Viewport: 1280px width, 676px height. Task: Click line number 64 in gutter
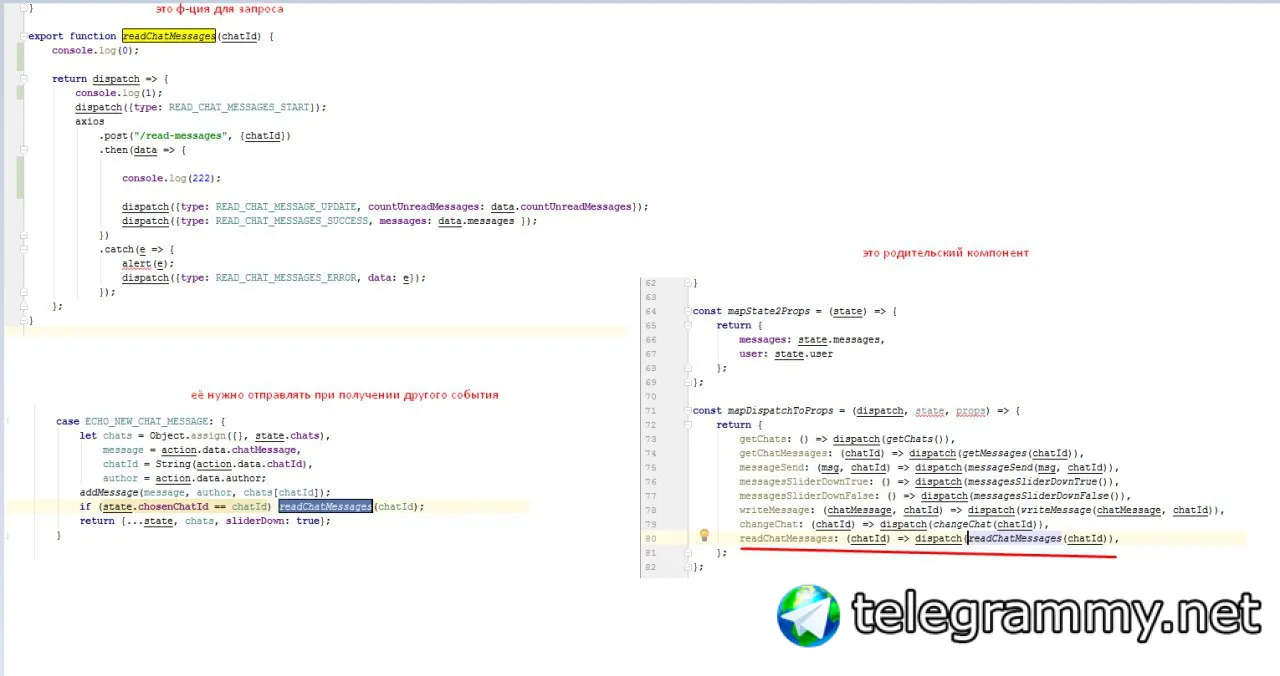coord(651,312)
